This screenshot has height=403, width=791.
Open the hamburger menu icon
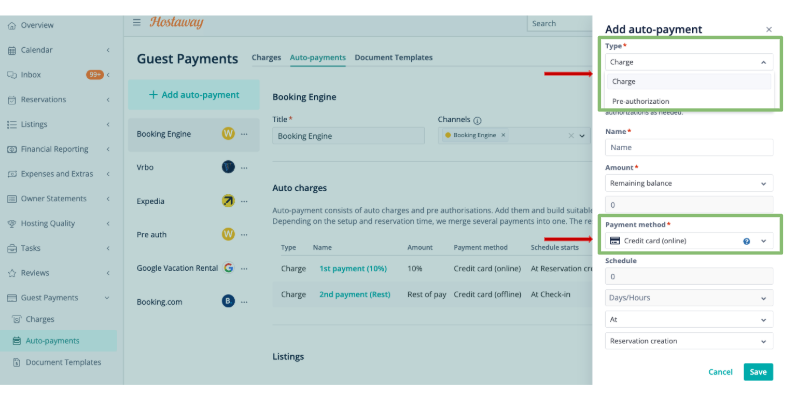point(137,22)
